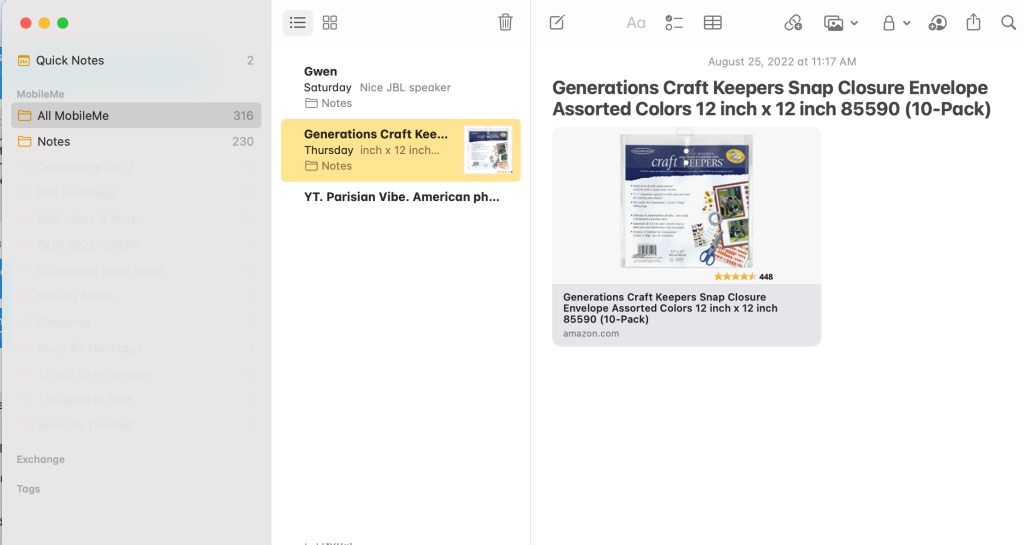This screenshot has width=1024, height=545.
Task: Switch to list view
Action: click(x=298, y=23)
